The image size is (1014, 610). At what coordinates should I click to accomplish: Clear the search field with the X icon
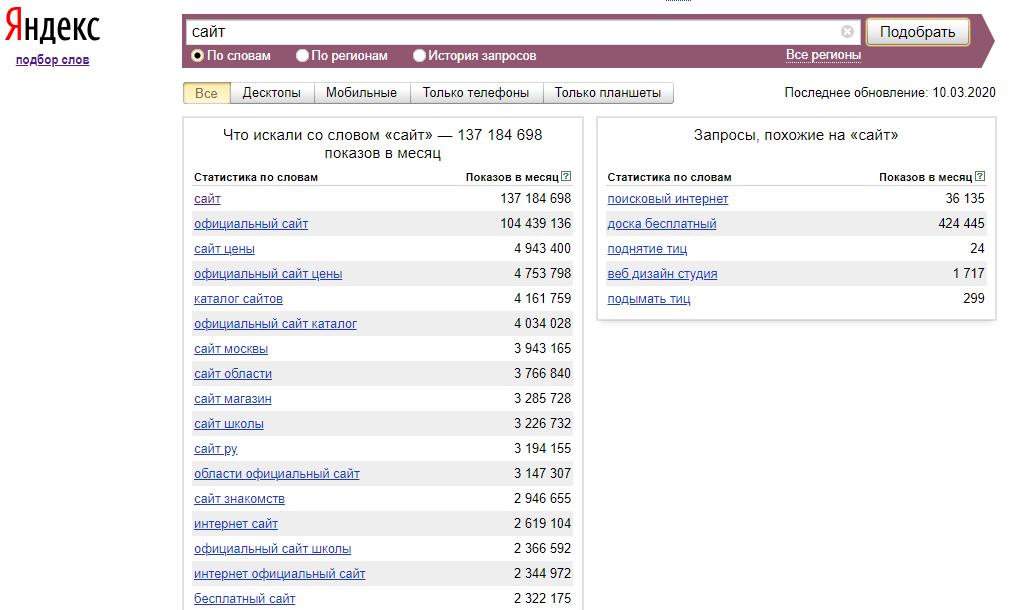[847, 32]
